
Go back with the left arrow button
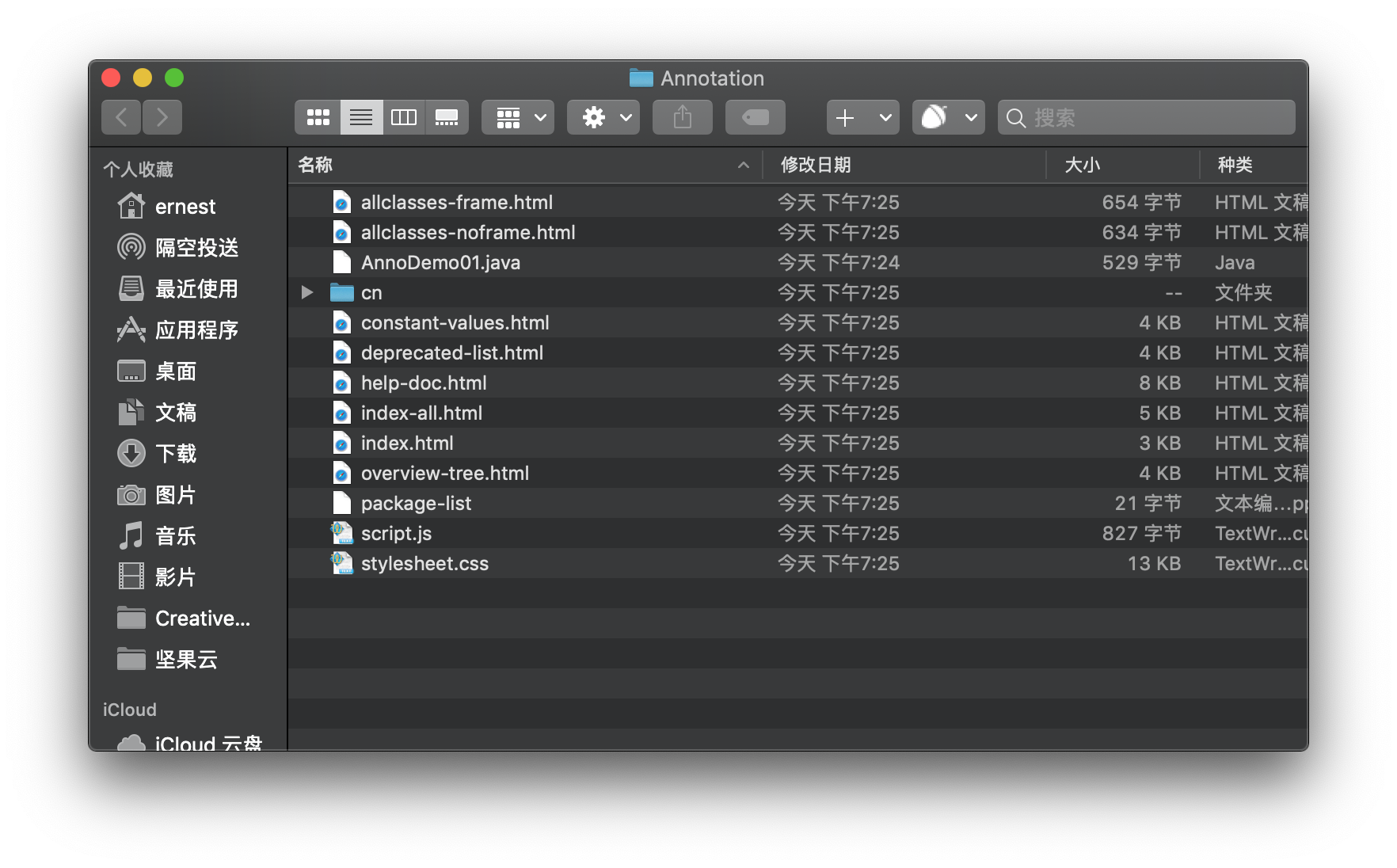click(x=121, y=117)
